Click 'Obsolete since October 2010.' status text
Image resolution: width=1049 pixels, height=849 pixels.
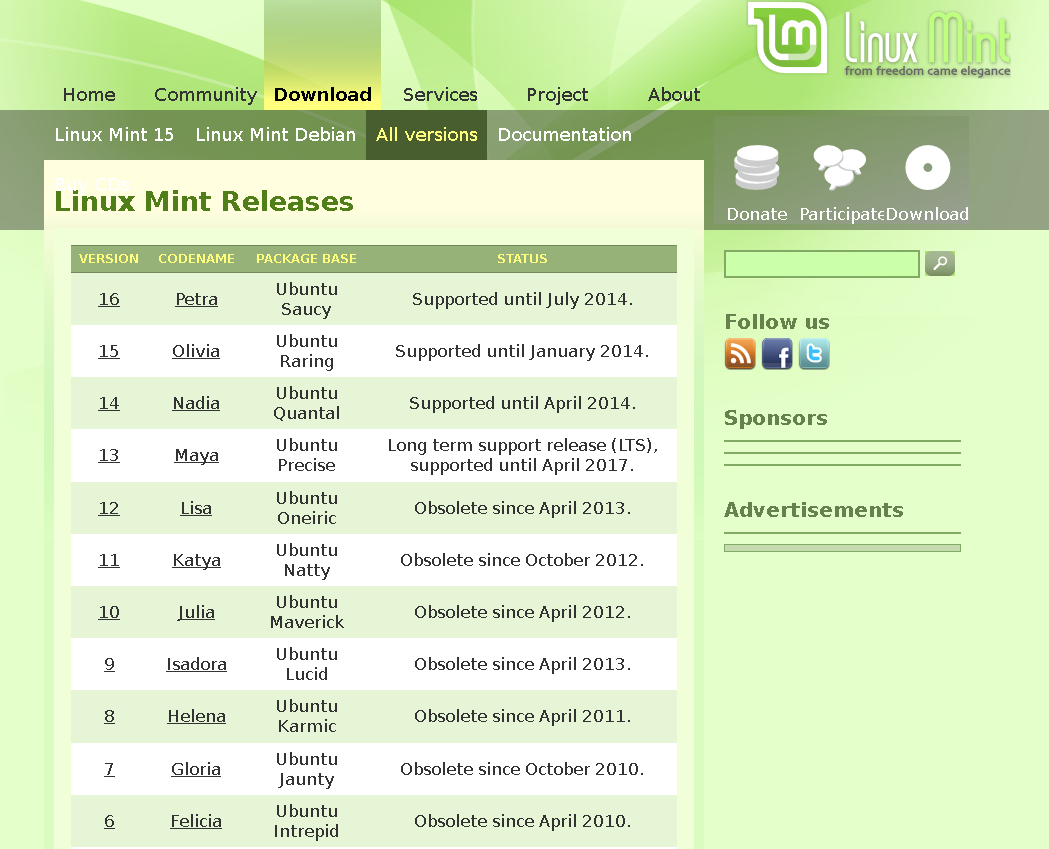click(x=522, y=769)
